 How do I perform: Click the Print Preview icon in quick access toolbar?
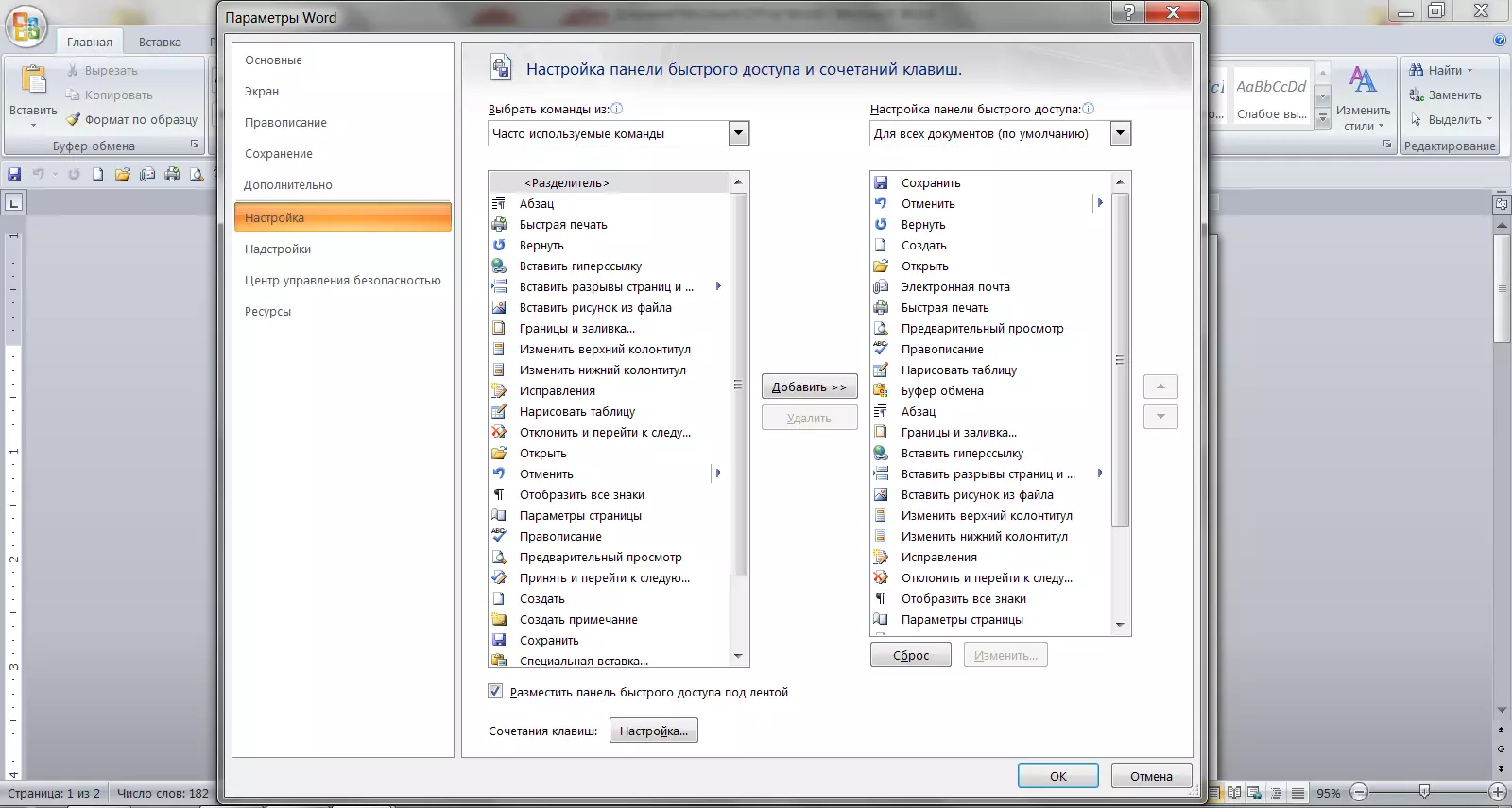[197, 174]
